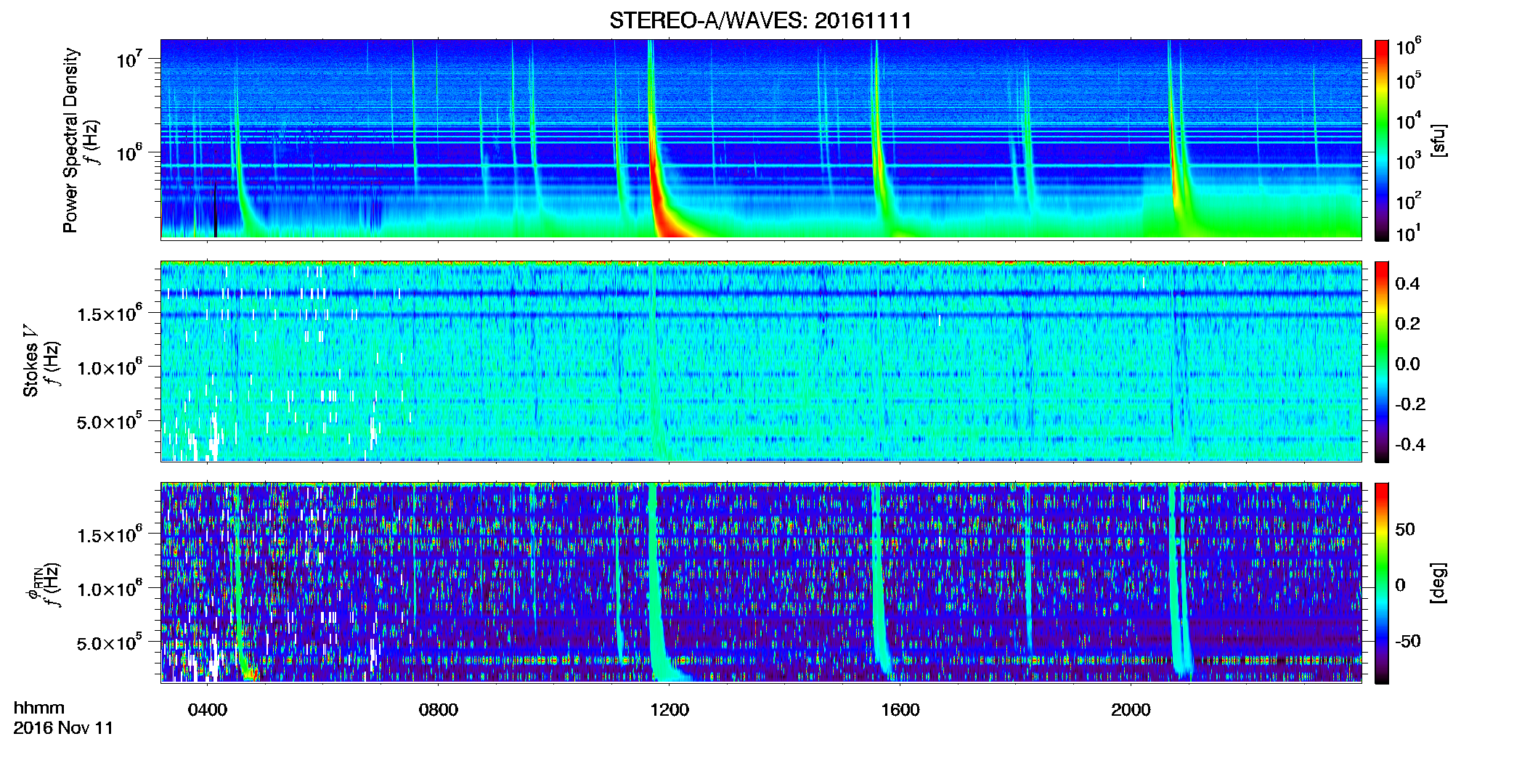Image resolution: width=1522 pixels, height=784 pixels.
Task: Select the 0400 time tick label
Action: [x=208, y=710]
